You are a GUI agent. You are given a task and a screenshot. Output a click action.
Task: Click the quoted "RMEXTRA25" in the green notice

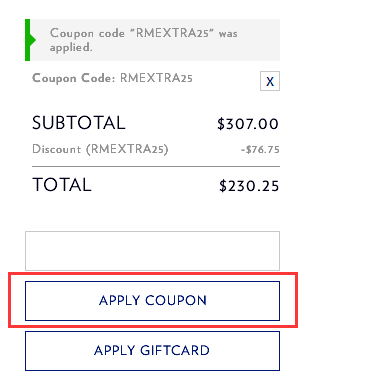point(171,33)
